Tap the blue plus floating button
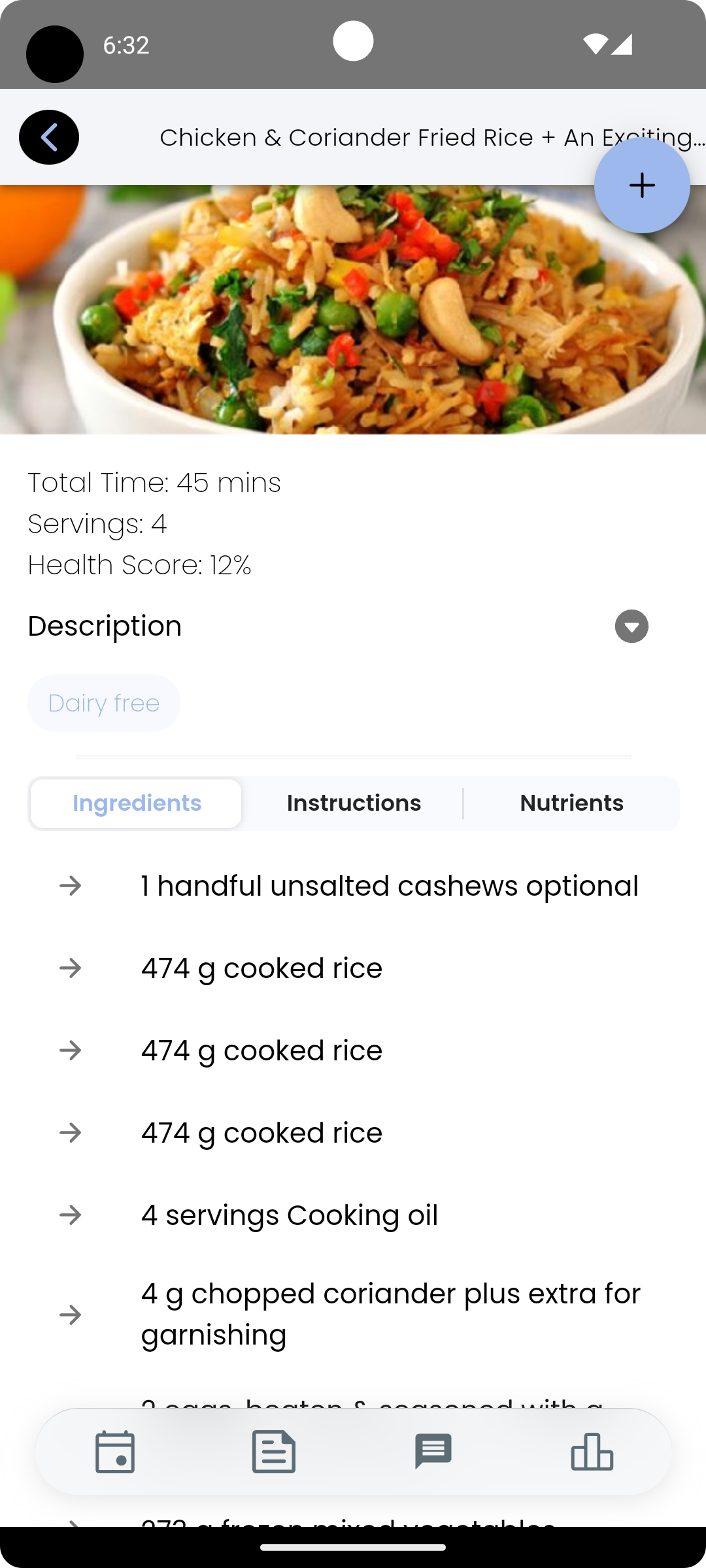 coord(642,185)
